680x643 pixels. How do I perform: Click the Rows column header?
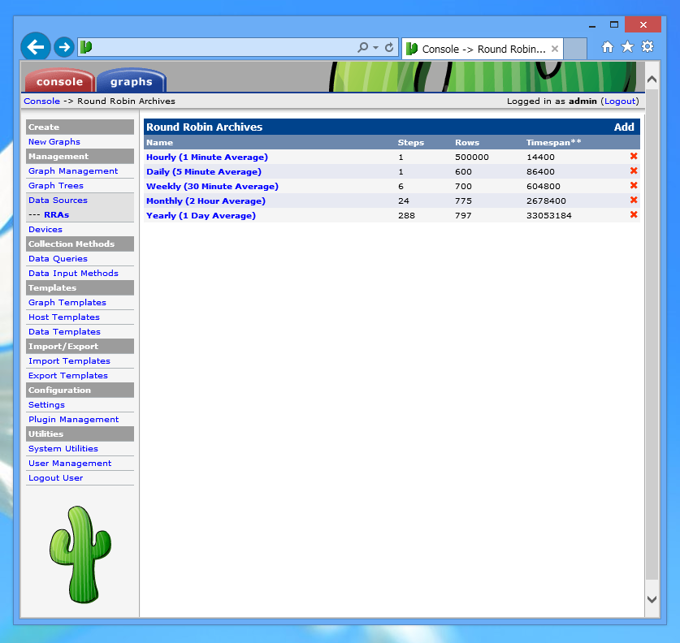[467, 142]
